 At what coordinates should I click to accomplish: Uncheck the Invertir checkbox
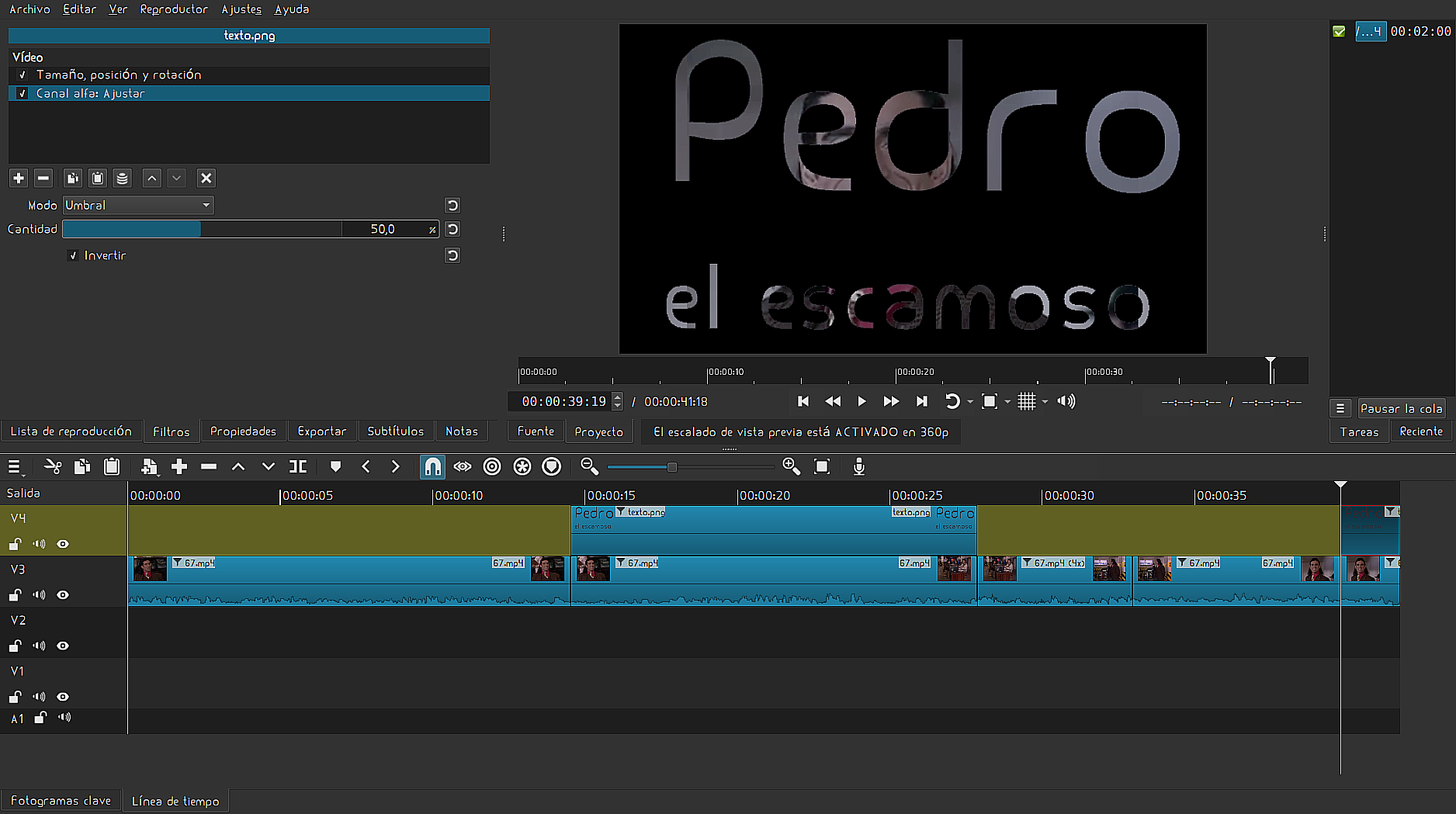tap(73, 255)
